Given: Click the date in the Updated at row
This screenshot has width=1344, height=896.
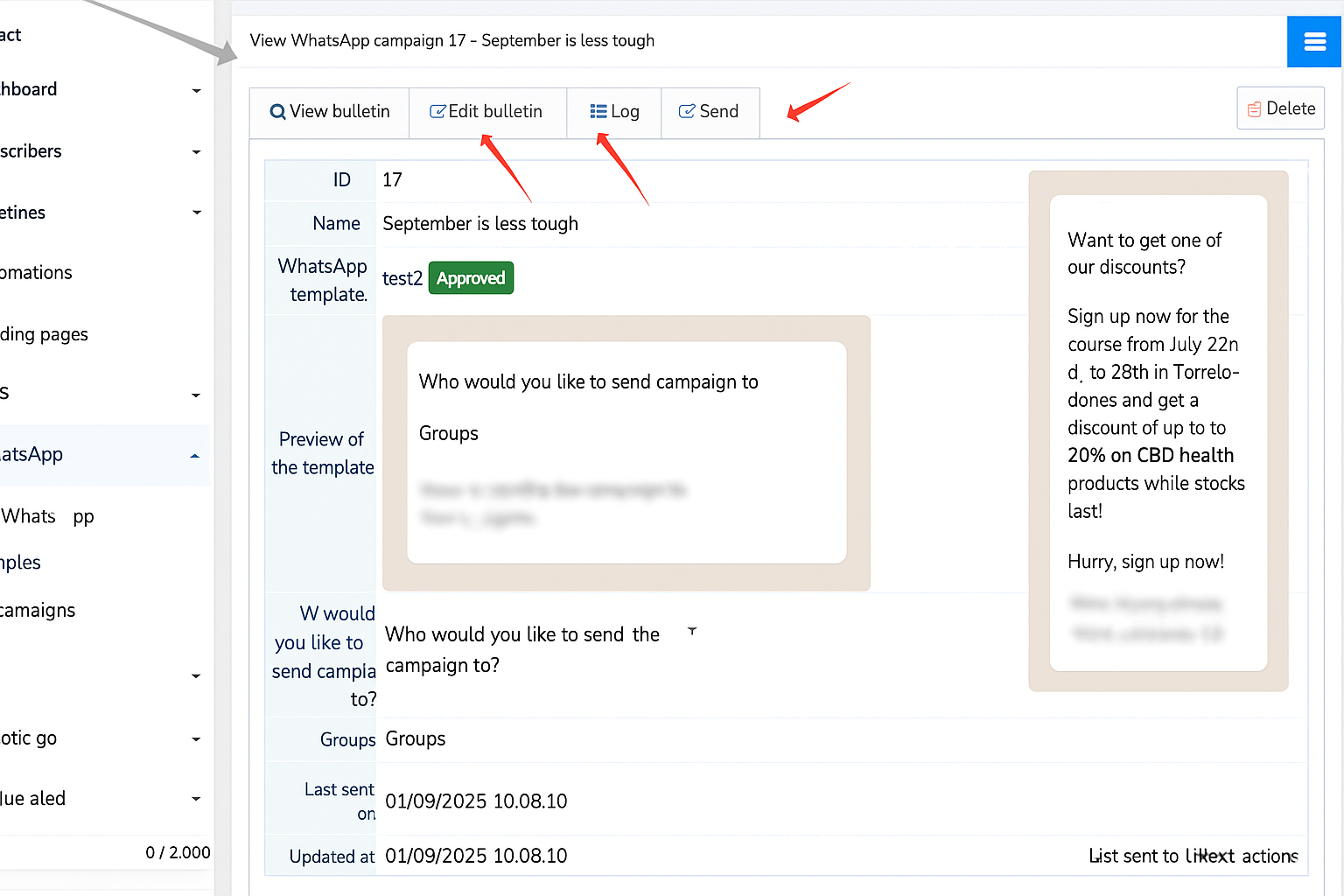Looking at the screenshot, I should click(x=476, y=856).
